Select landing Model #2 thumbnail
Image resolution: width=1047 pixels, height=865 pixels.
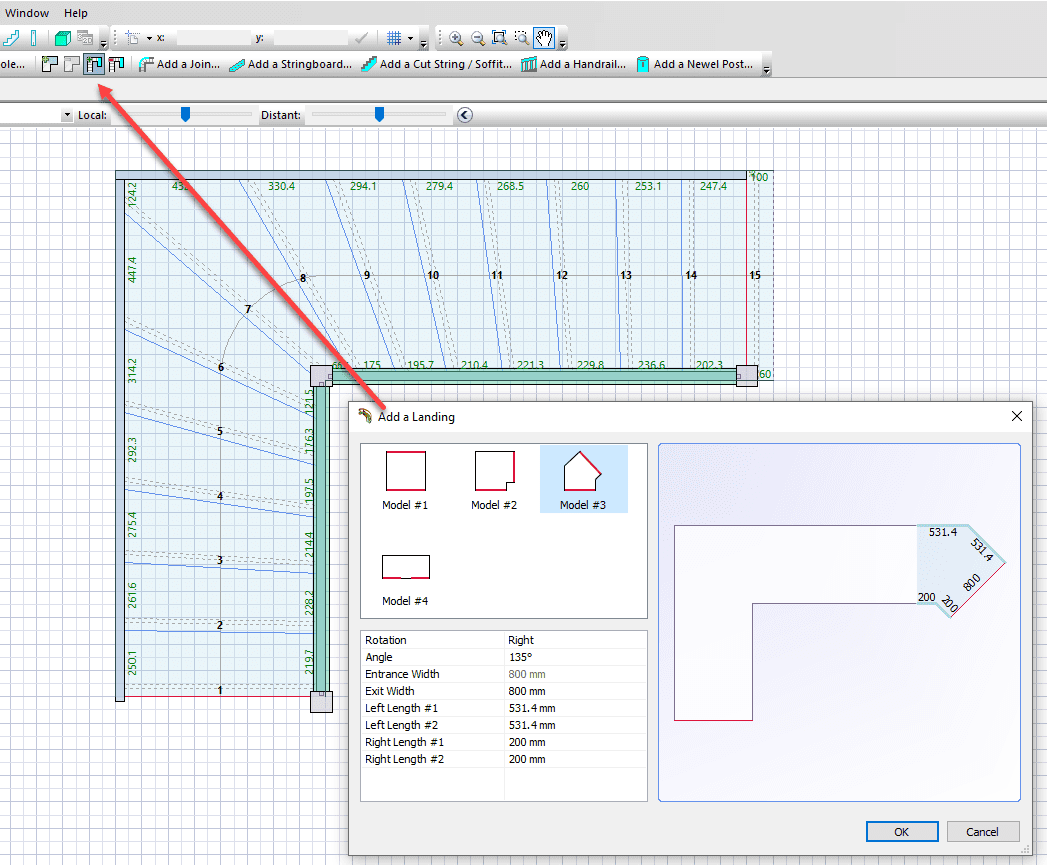pyautogui.click(x=494, y=480)
